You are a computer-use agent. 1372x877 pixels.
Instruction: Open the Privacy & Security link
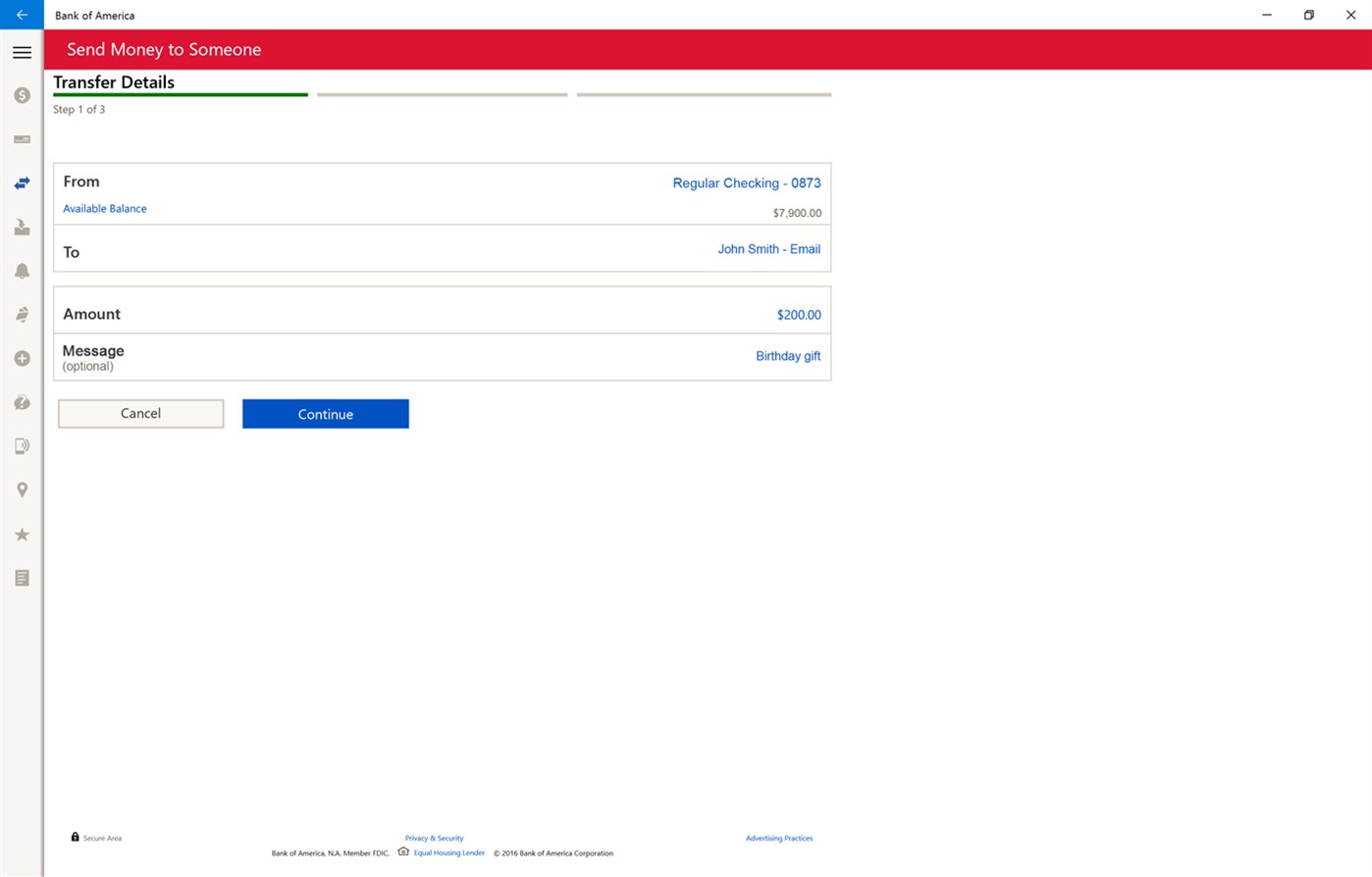click(x=434, y=839)
